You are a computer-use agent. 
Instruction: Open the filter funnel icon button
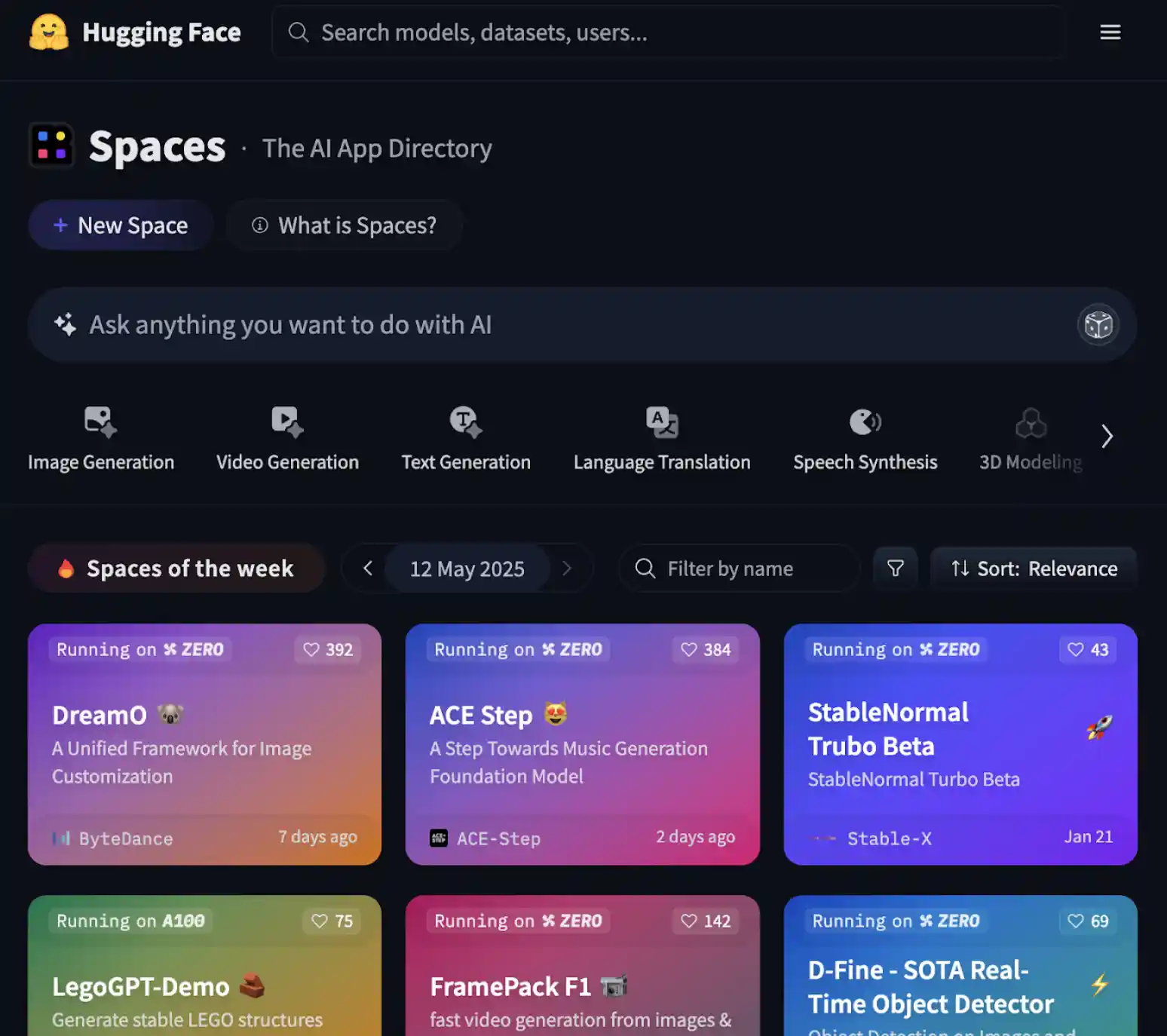coord(895,569)
